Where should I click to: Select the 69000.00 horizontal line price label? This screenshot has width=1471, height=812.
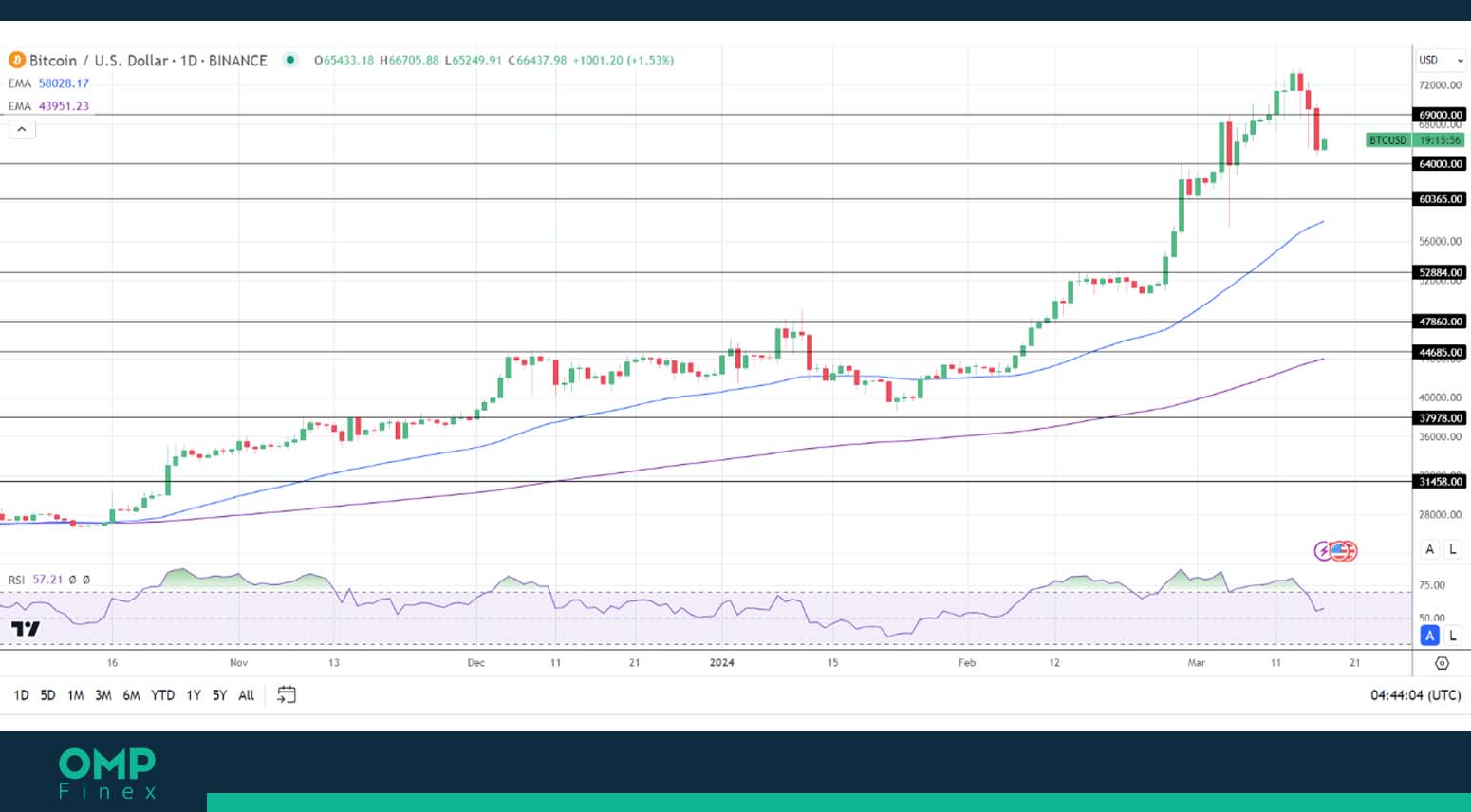coord(1441,115)
